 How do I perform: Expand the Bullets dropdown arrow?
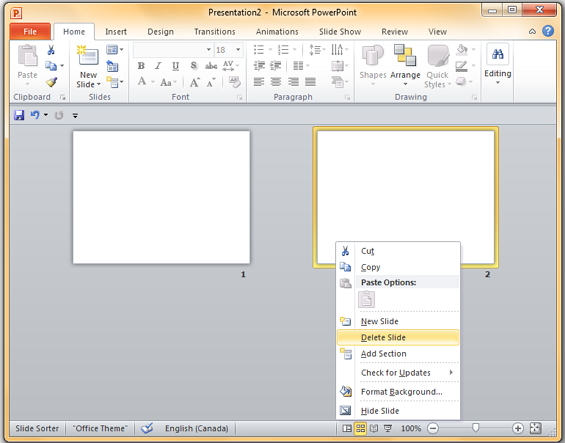[x=270, y=49]
